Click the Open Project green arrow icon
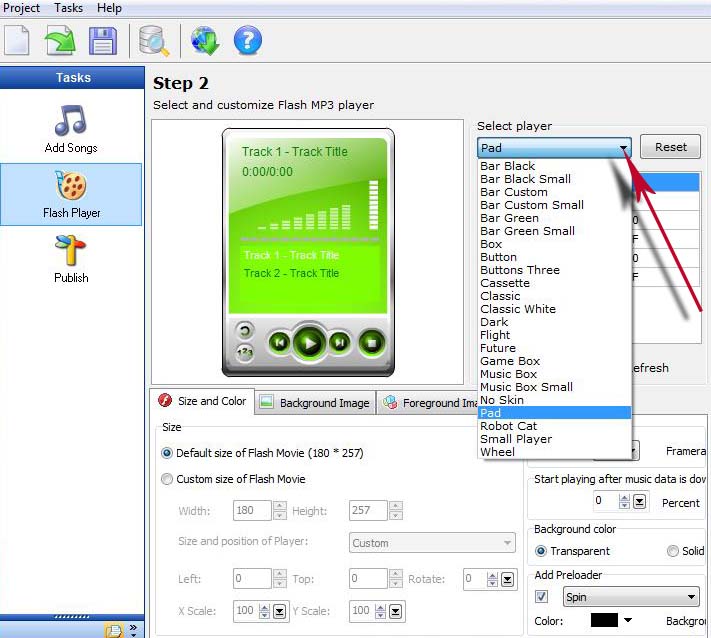 (x=59, y=41)
